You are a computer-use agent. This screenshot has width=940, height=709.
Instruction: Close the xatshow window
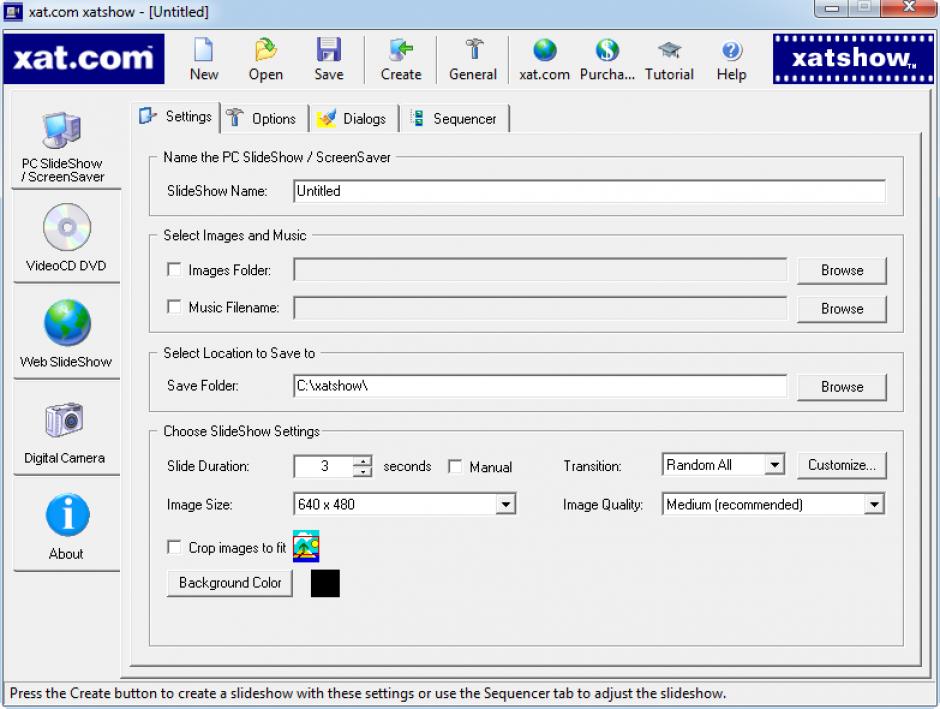(x=909, y=8)
